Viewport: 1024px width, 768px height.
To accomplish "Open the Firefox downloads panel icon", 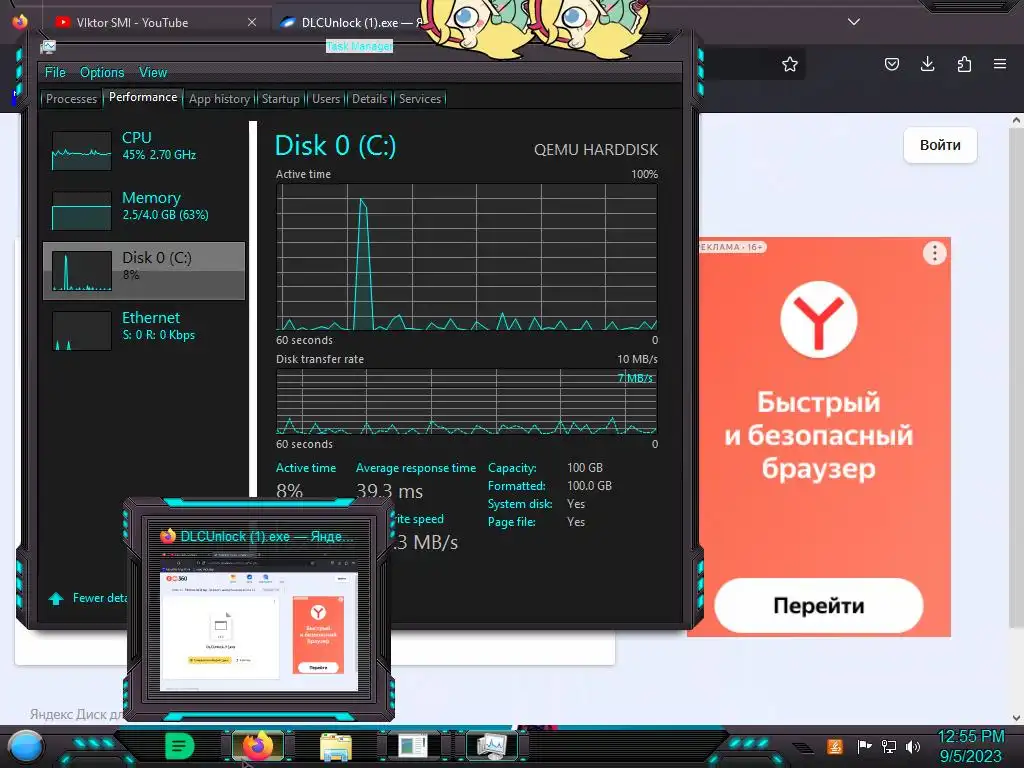I will (928, 64).
